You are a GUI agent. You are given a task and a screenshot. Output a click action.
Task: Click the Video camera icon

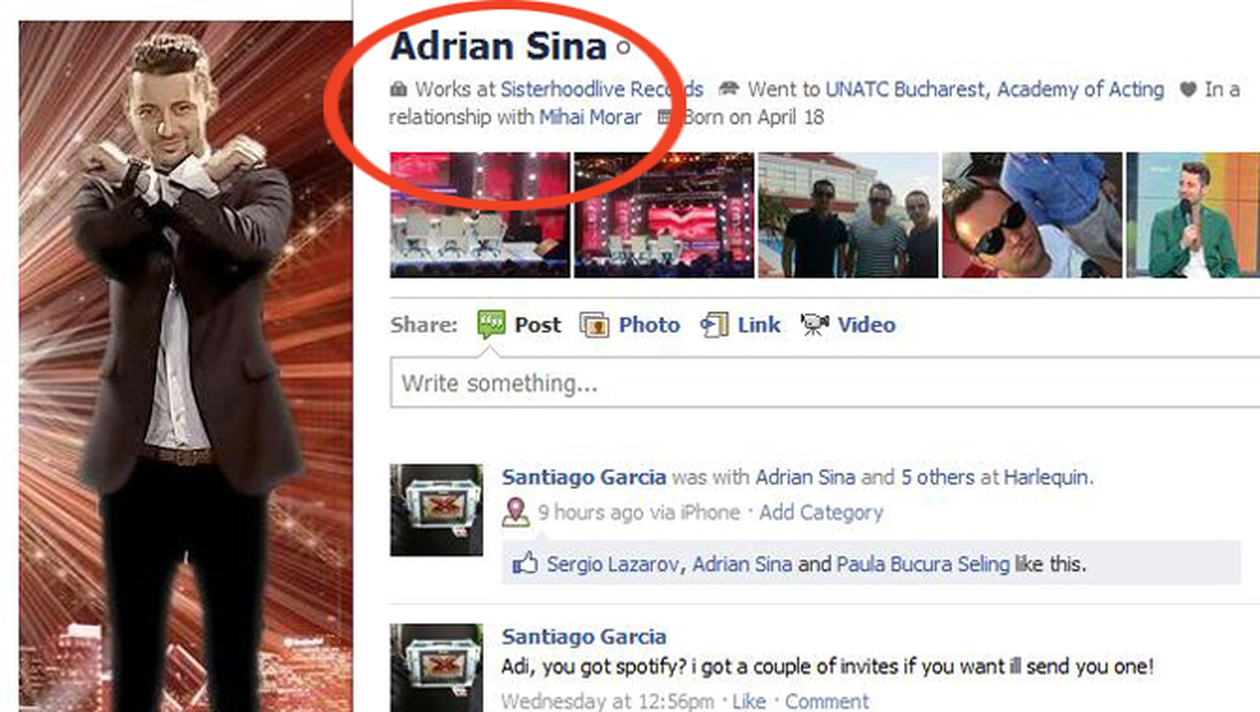815,325
